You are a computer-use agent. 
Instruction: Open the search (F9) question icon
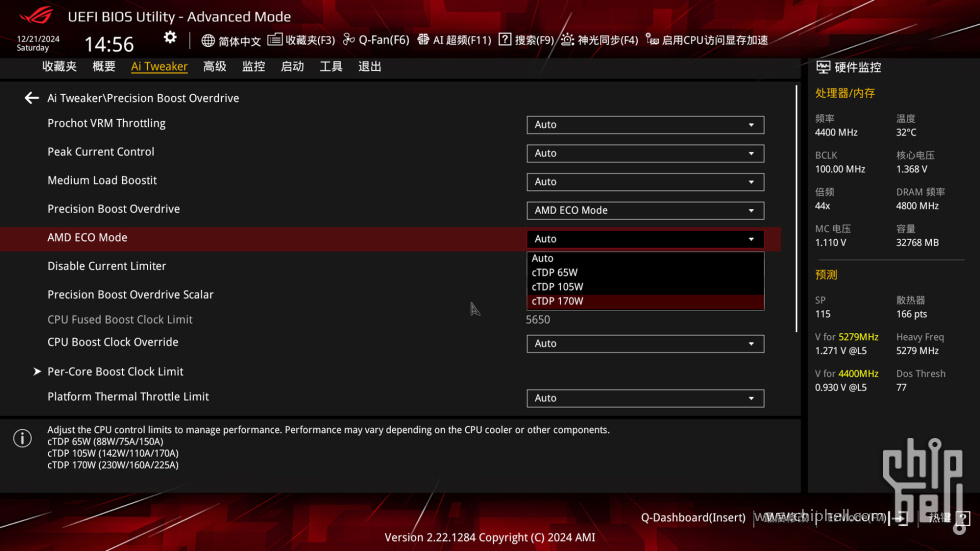coord(505,40)
